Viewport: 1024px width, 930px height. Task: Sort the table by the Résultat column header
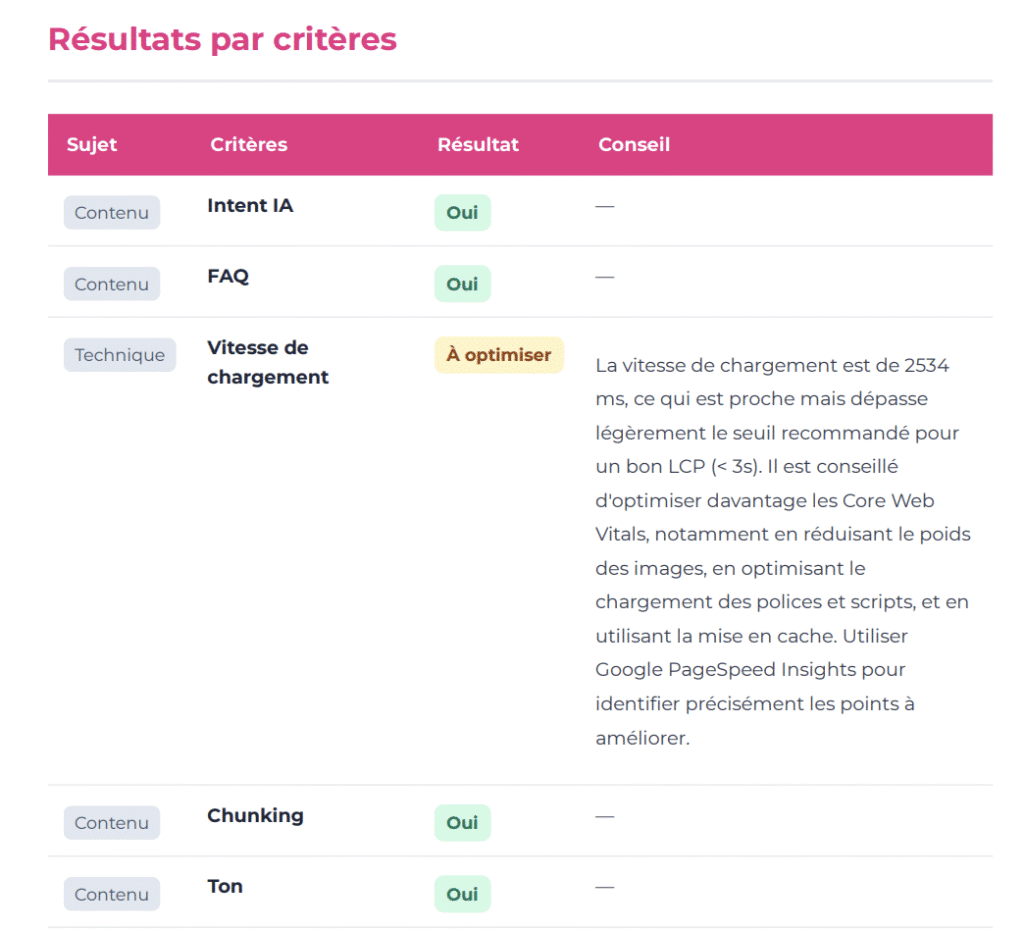pos(478,144)
